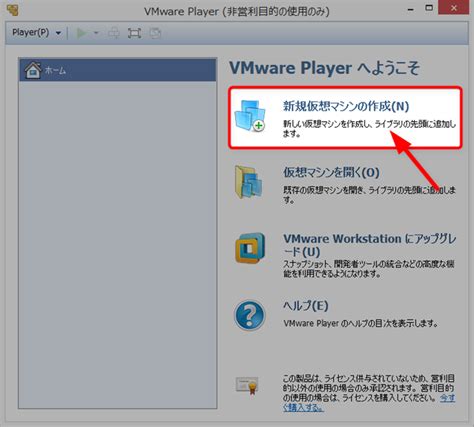Click the Unity mode toolbar icon
474x427 pixels.
click(x=155, y=33)
